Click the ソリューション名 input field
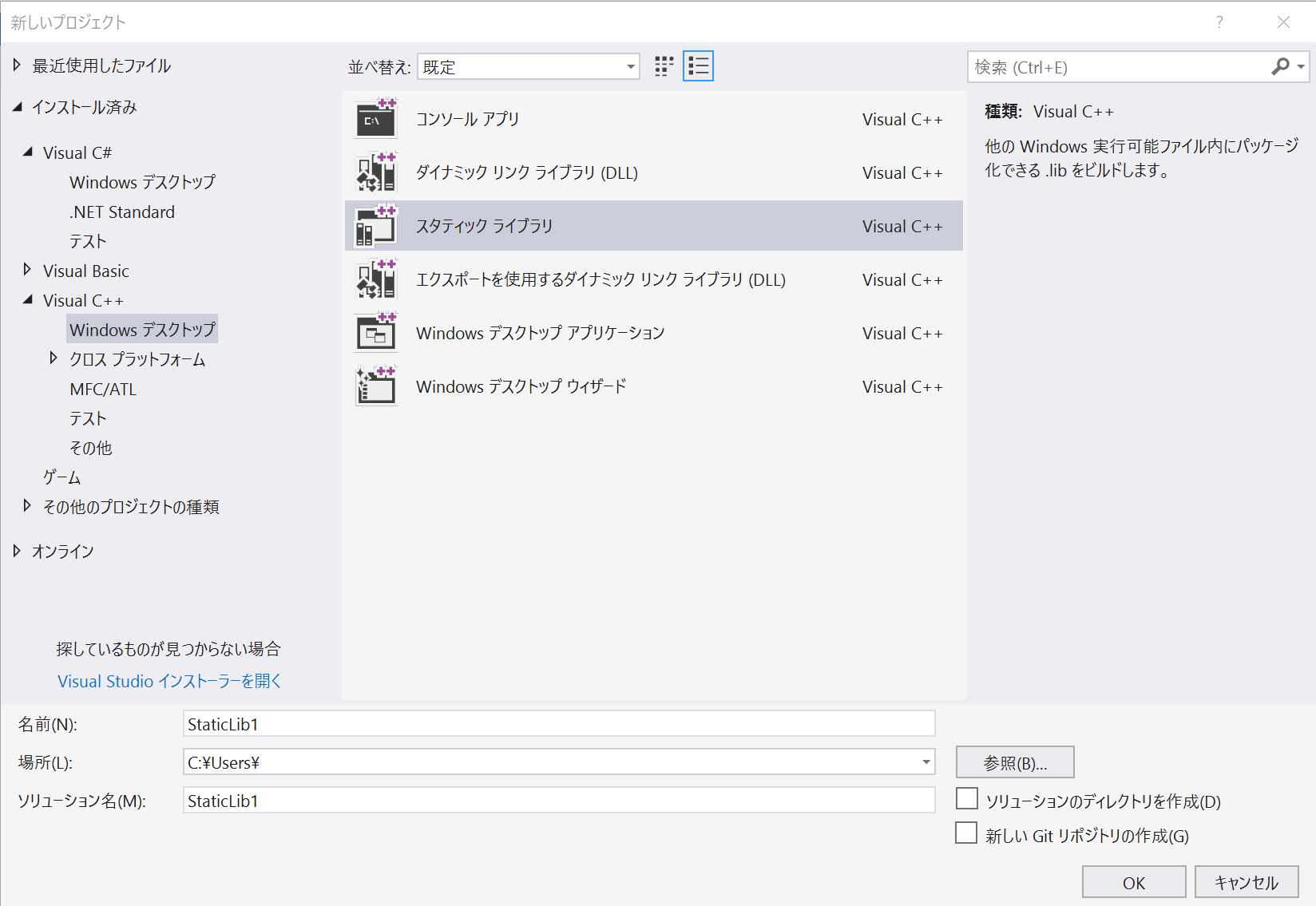The width and height of the screenshot is (1316, 906). [x=559, y=801]
